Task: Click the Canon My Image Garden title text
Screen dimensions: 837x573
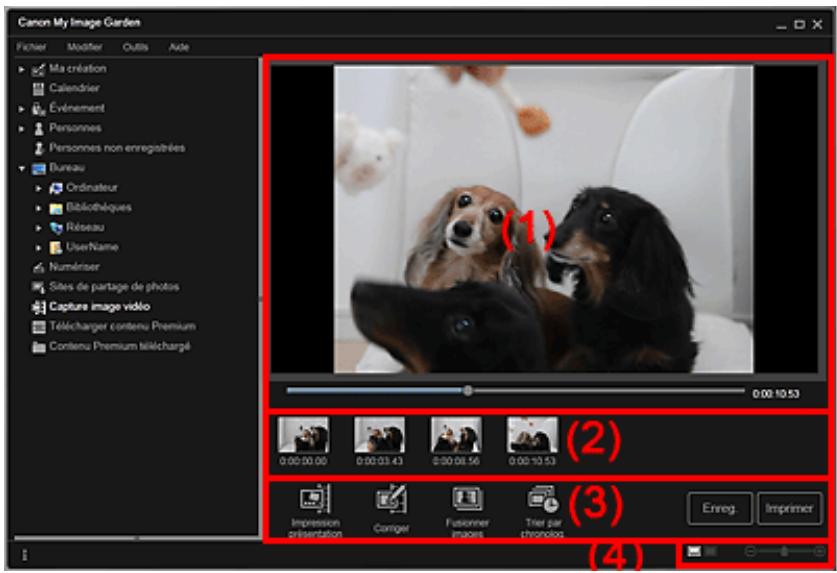Action: (x=79, y=22)
